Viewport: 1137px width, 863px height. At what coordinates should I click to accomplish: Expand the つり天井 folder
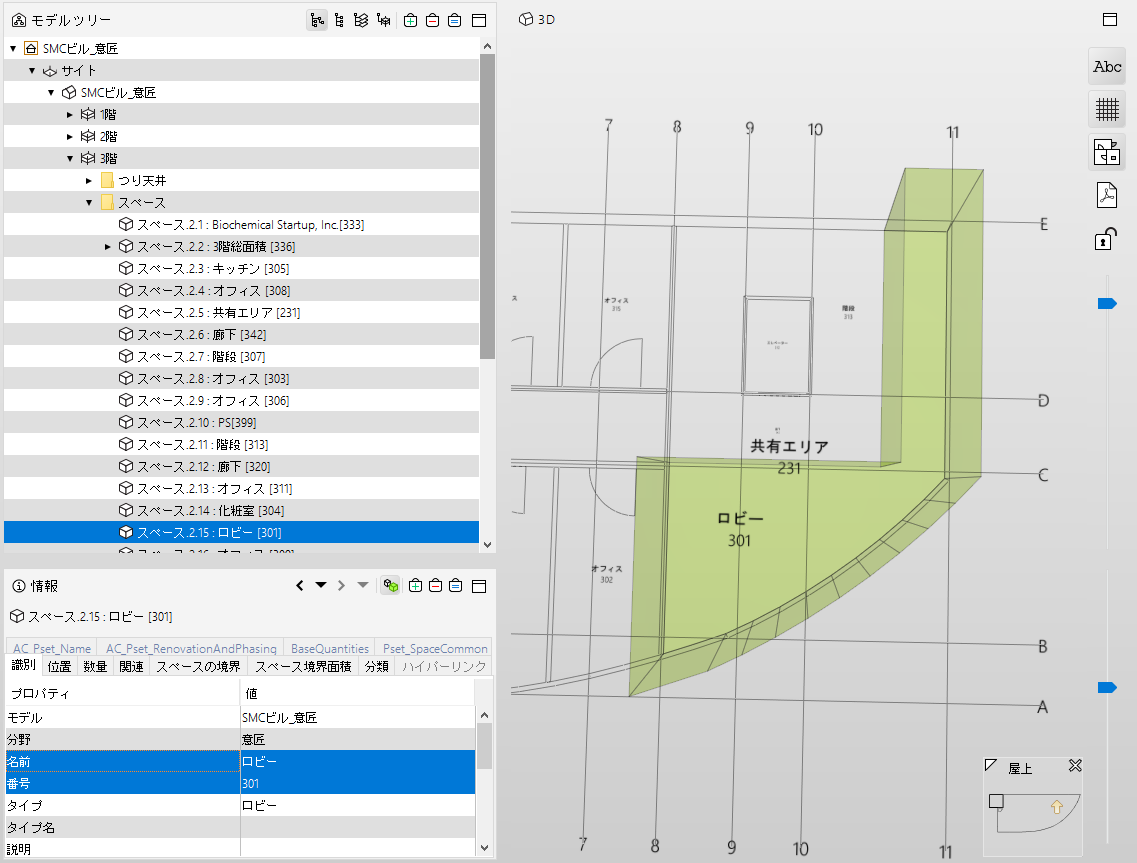pyautogui.click(x=88, y=181)
